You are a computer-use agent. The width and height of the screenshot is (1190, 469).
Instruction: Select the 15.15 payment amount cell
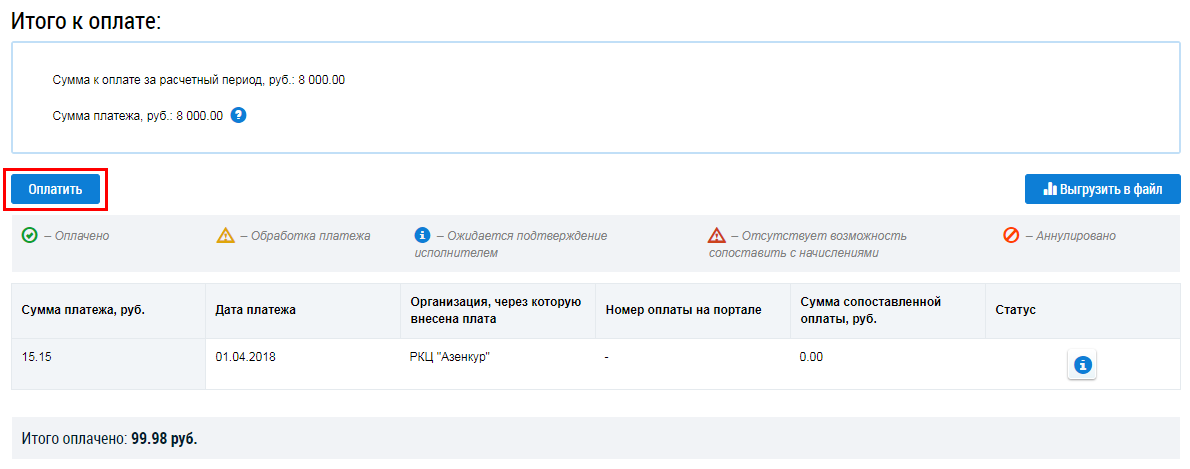36,356
